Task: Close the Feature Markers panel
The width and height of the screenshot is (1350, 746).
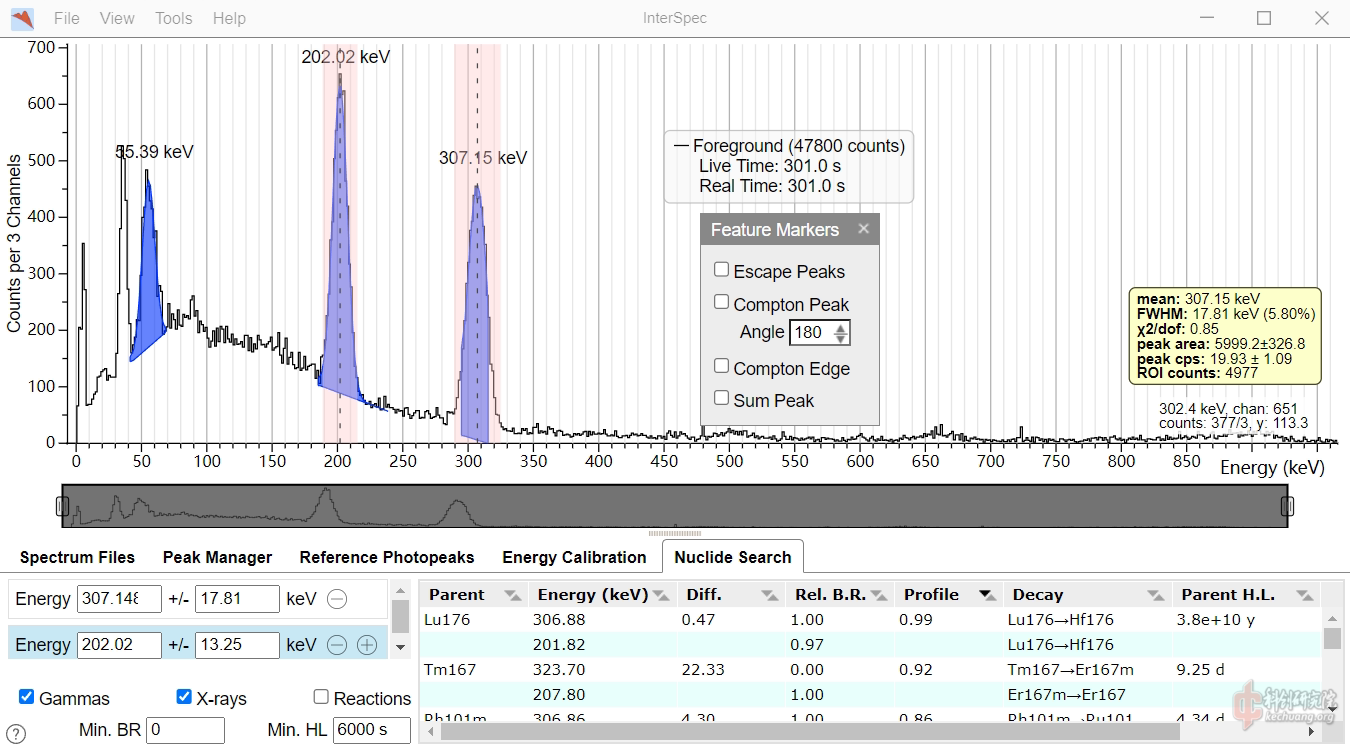Action: point(864,229)
